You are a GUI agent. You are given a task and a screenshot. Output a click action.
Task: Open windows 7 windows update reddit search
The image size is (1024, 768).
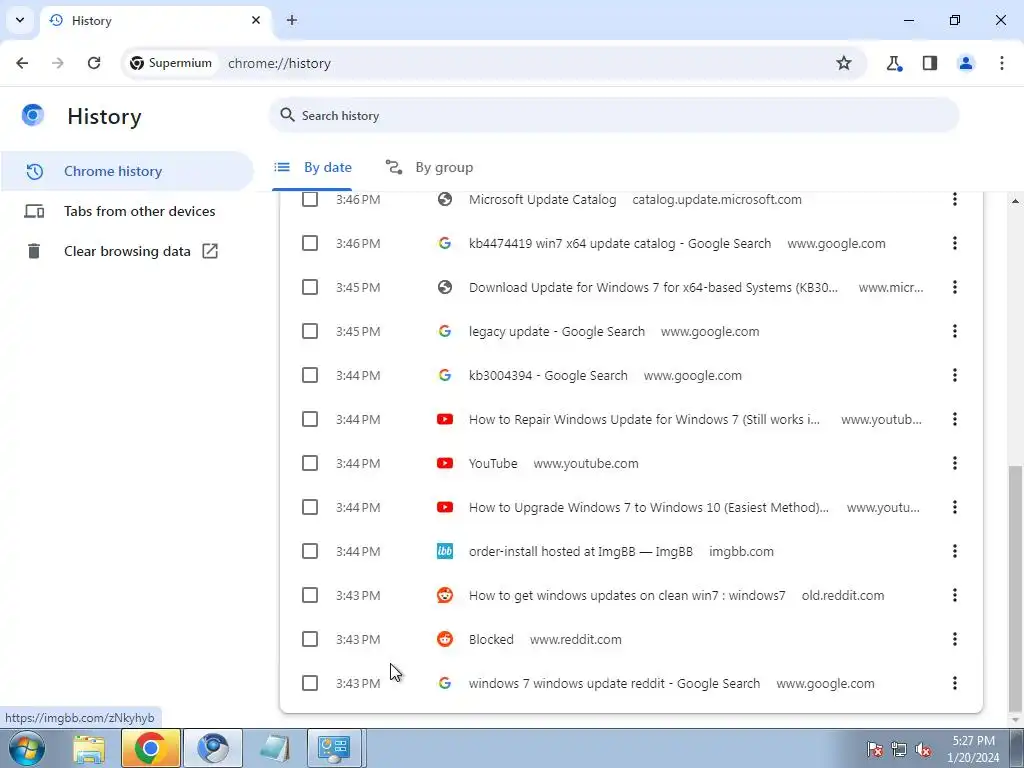pyautogui.click(x=614, y=683)
